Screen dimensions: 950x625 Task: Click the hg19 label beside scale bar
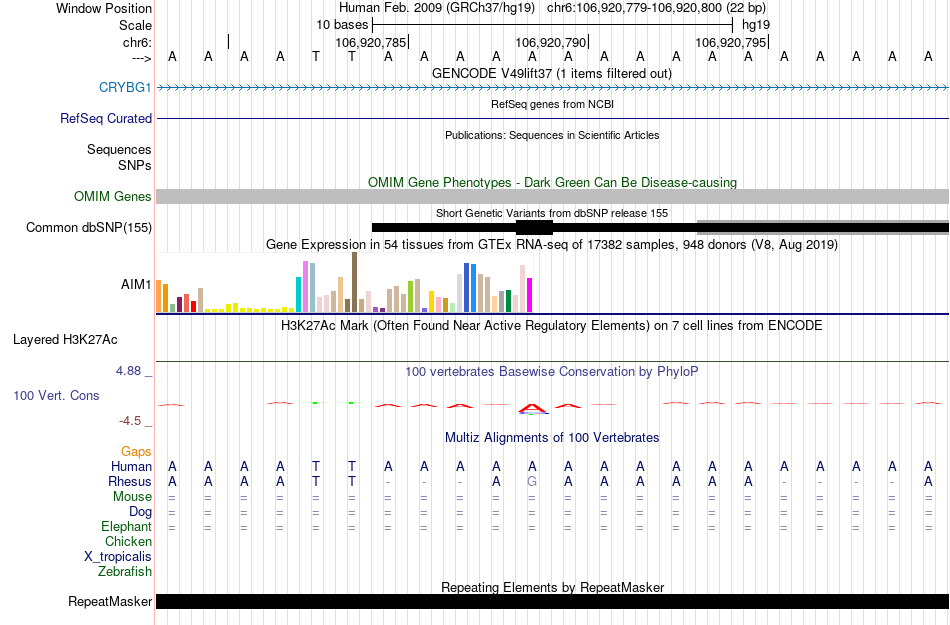(756, 25)
